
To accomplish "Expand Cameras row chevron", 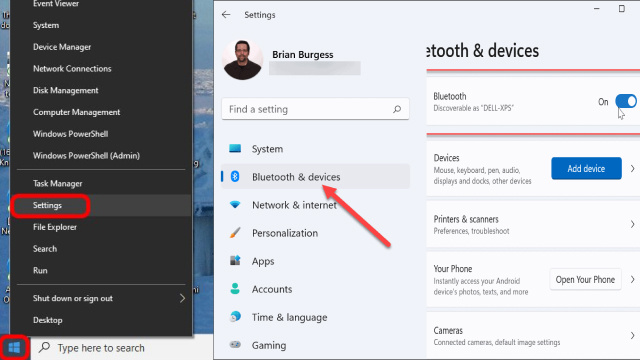I will pos(632,336).
